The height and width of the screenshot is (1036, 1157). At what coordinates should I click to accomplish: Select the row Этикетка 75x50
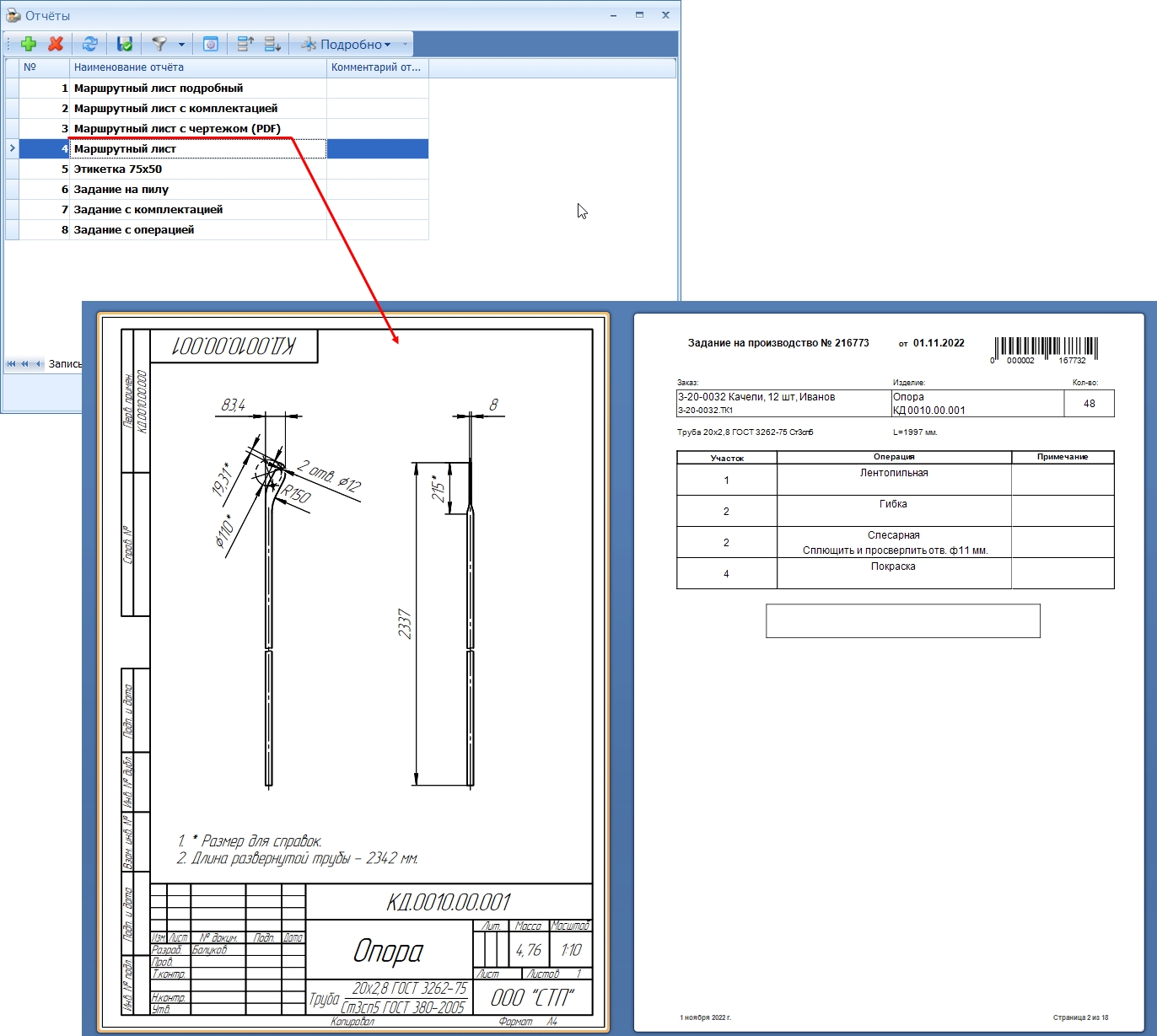(223, 169)
